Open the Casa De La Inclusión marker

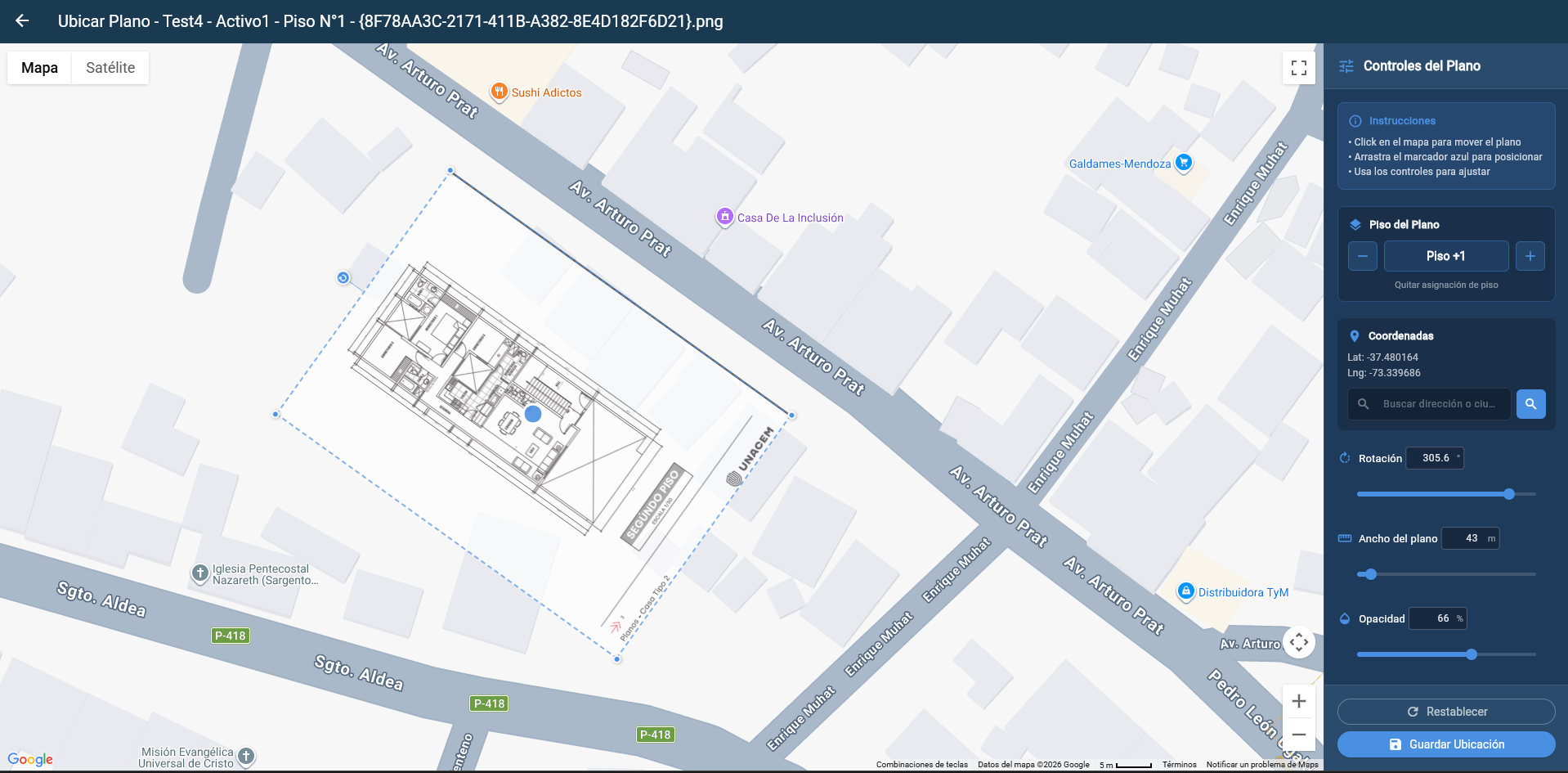point(724,217)
